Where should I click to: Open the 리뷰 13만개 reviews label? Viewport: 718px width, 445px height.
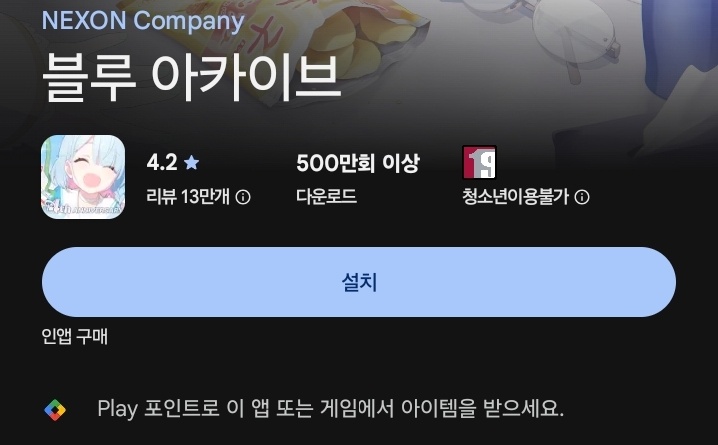[188, 197]
